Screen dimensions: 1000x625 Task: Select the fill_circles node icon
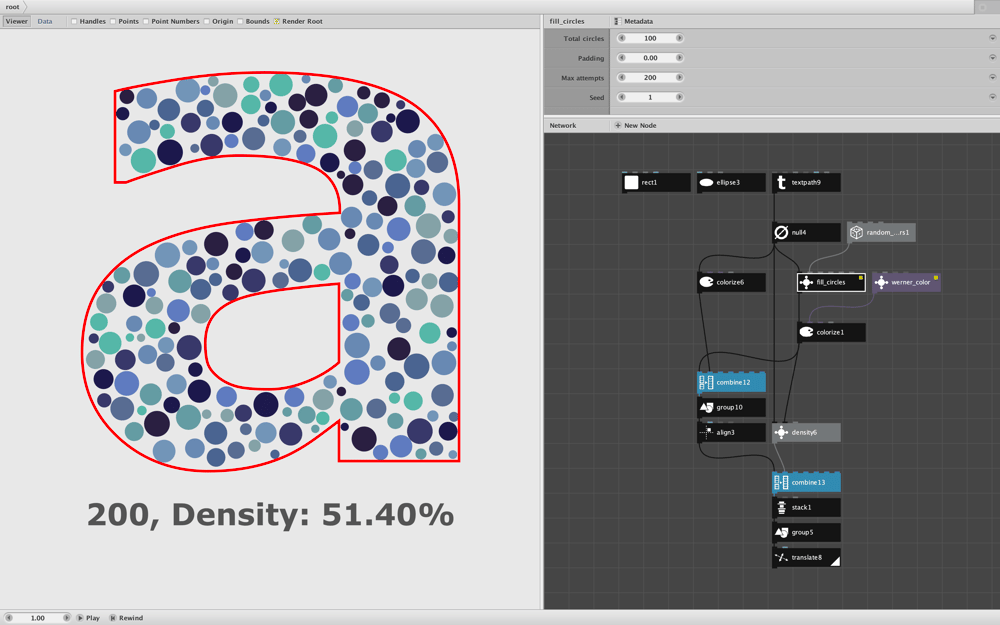click(x=806, y=283)
